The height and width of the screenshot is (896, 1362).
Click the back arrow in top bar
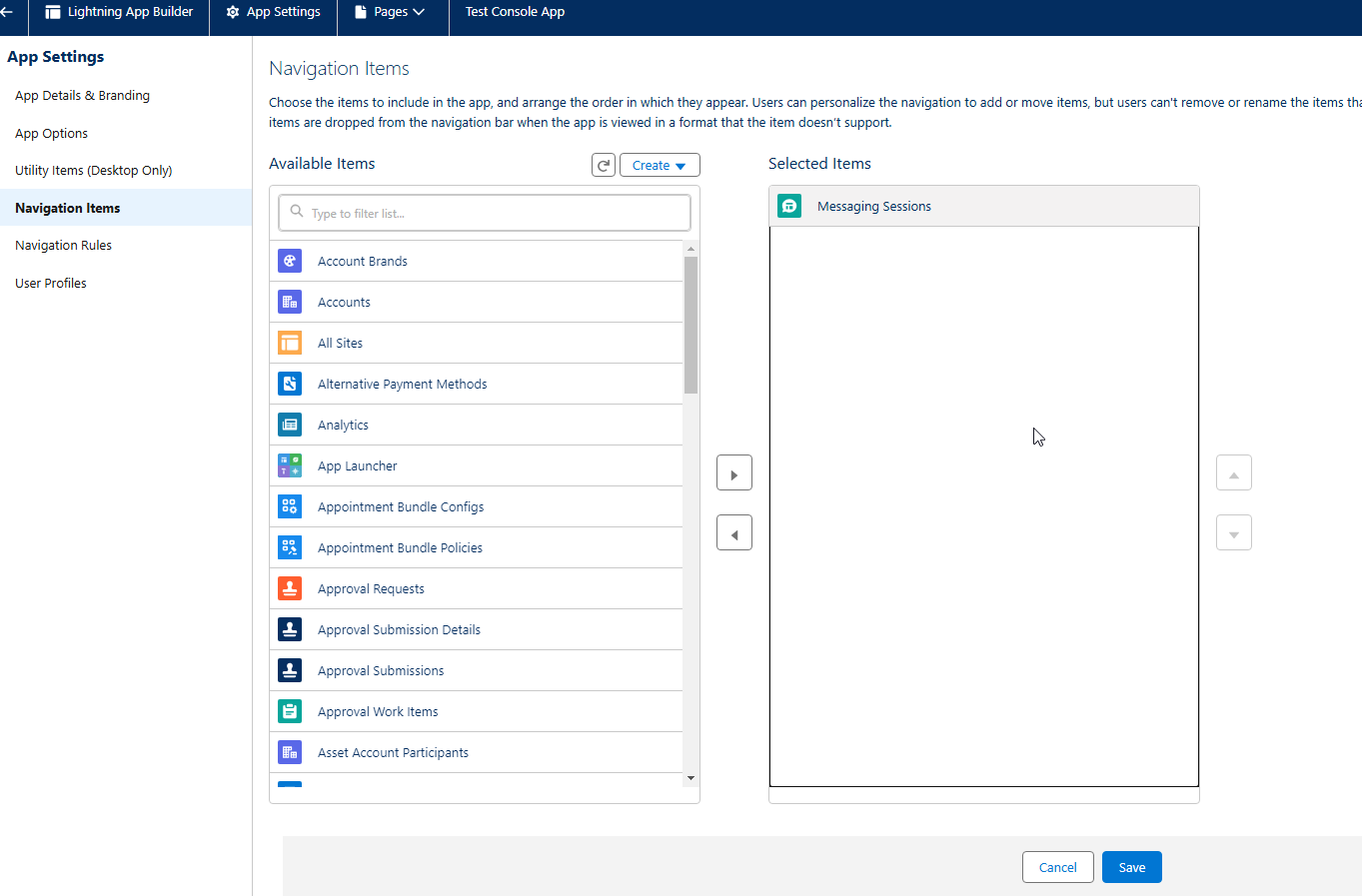7,12
